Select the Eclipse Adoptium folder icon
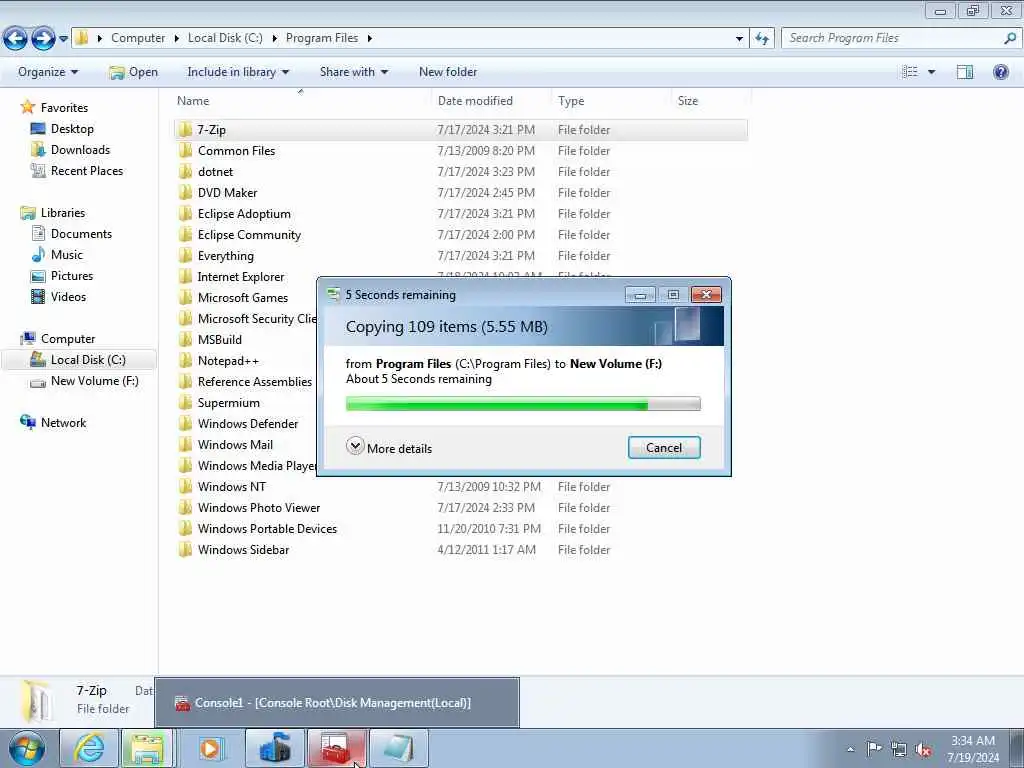1024x768 pixels. (185, 213)
